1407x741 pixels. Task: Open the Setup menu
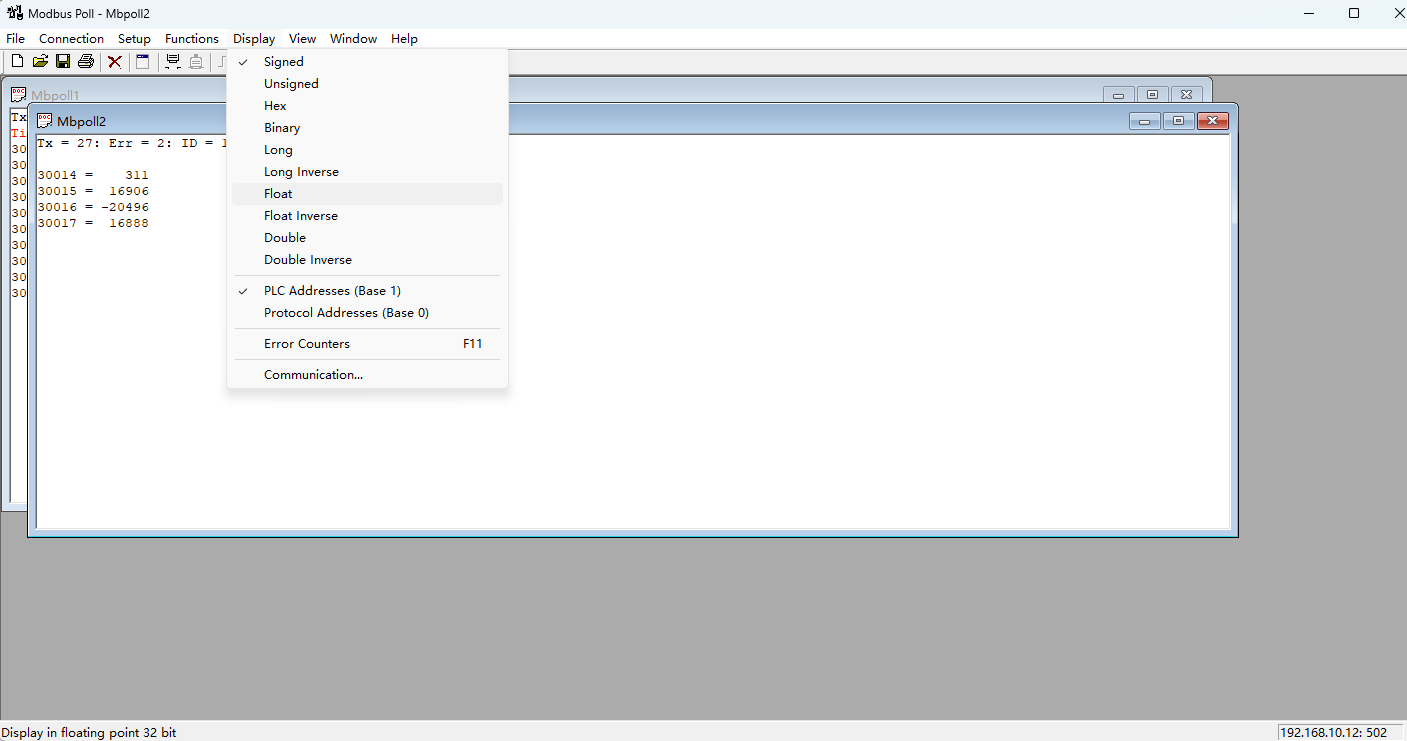(x=134, y=39)
